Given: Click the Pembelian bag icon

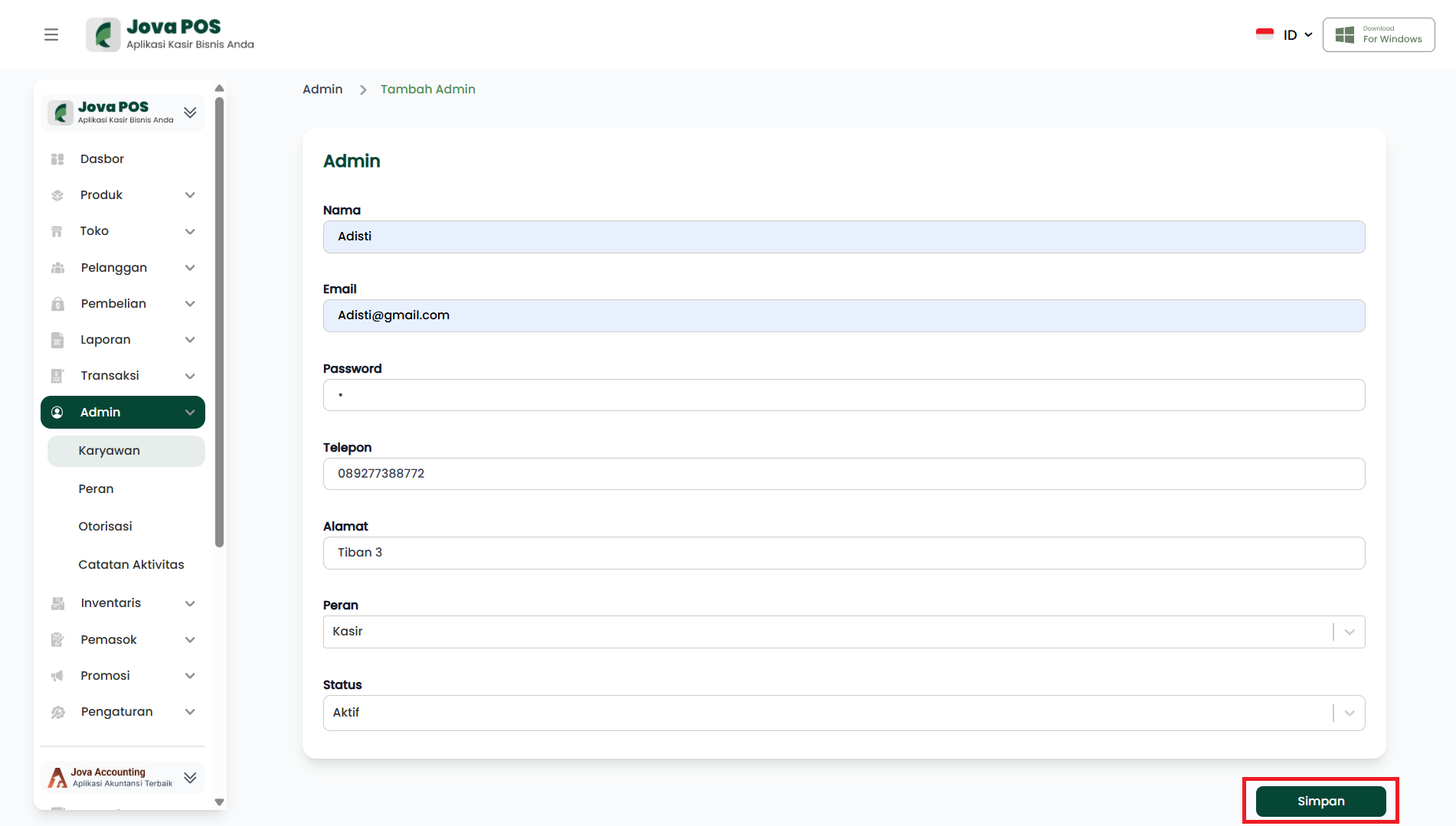Looking at the screenshot, I should pyautogui.click(x=57, y=304).
